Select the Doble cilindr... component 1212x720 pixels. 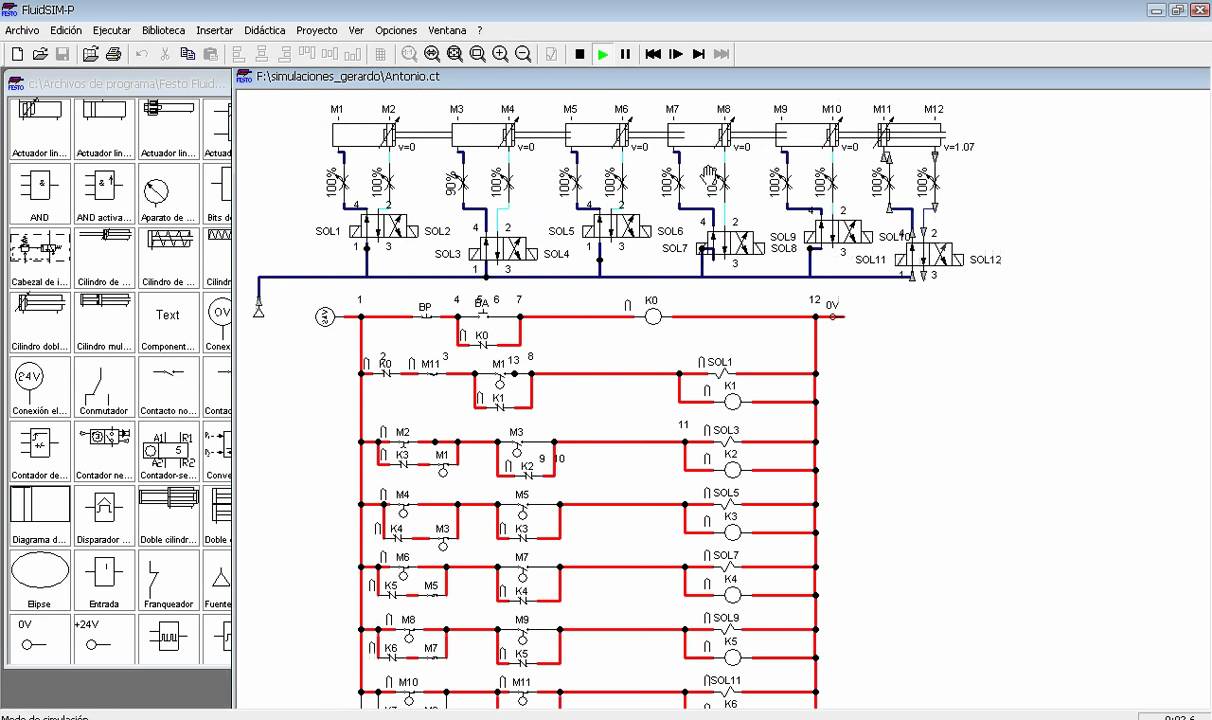point(168,515)
